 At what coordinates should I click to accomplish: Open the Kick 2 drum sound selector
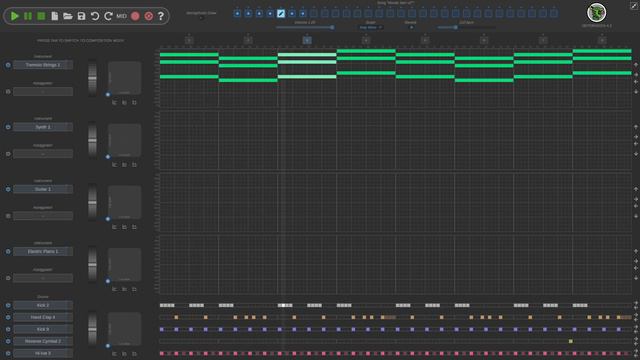pos(43,305)
